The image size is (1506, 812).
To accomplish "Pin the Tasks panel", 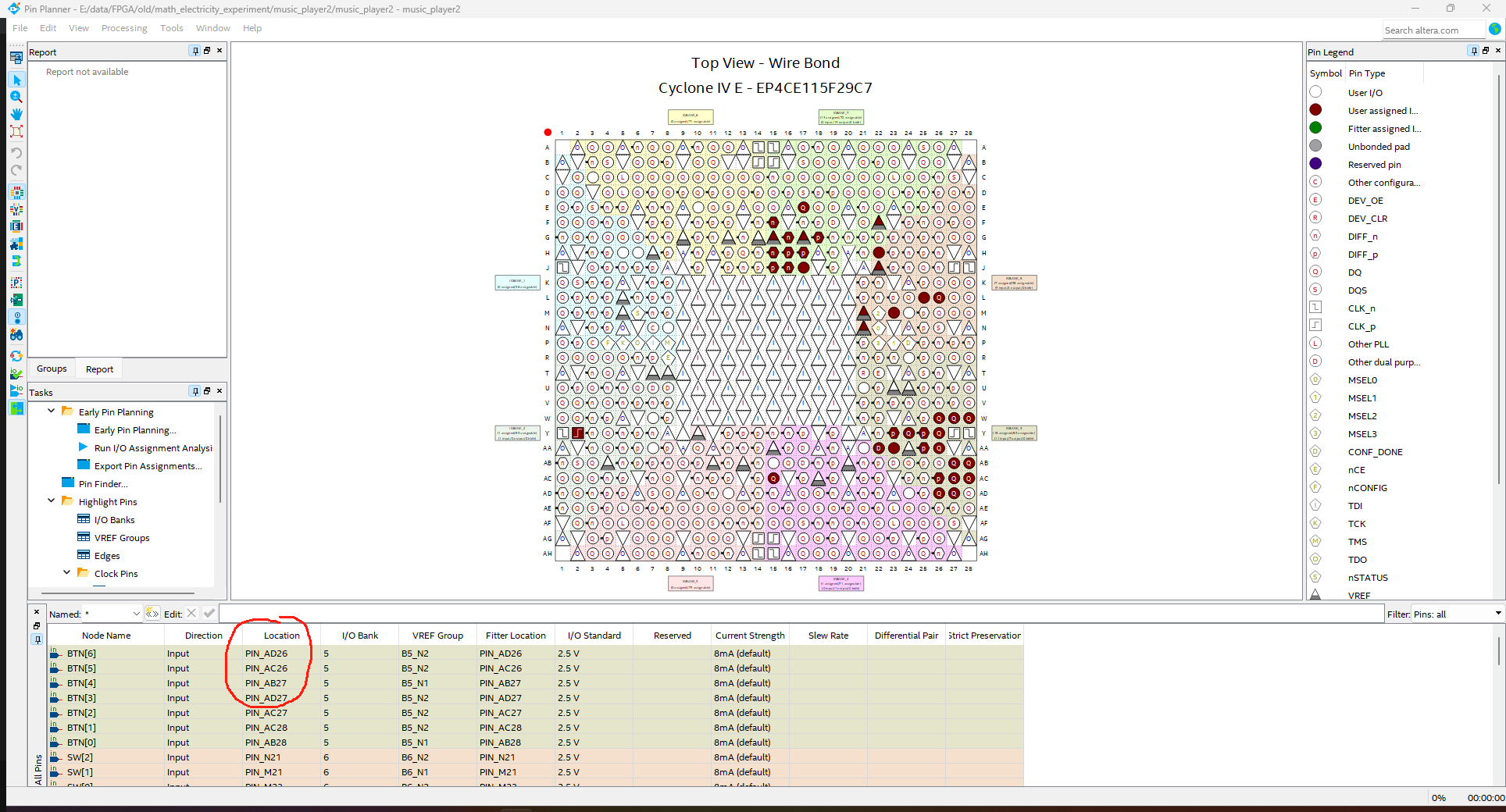I will click(195, 391).
